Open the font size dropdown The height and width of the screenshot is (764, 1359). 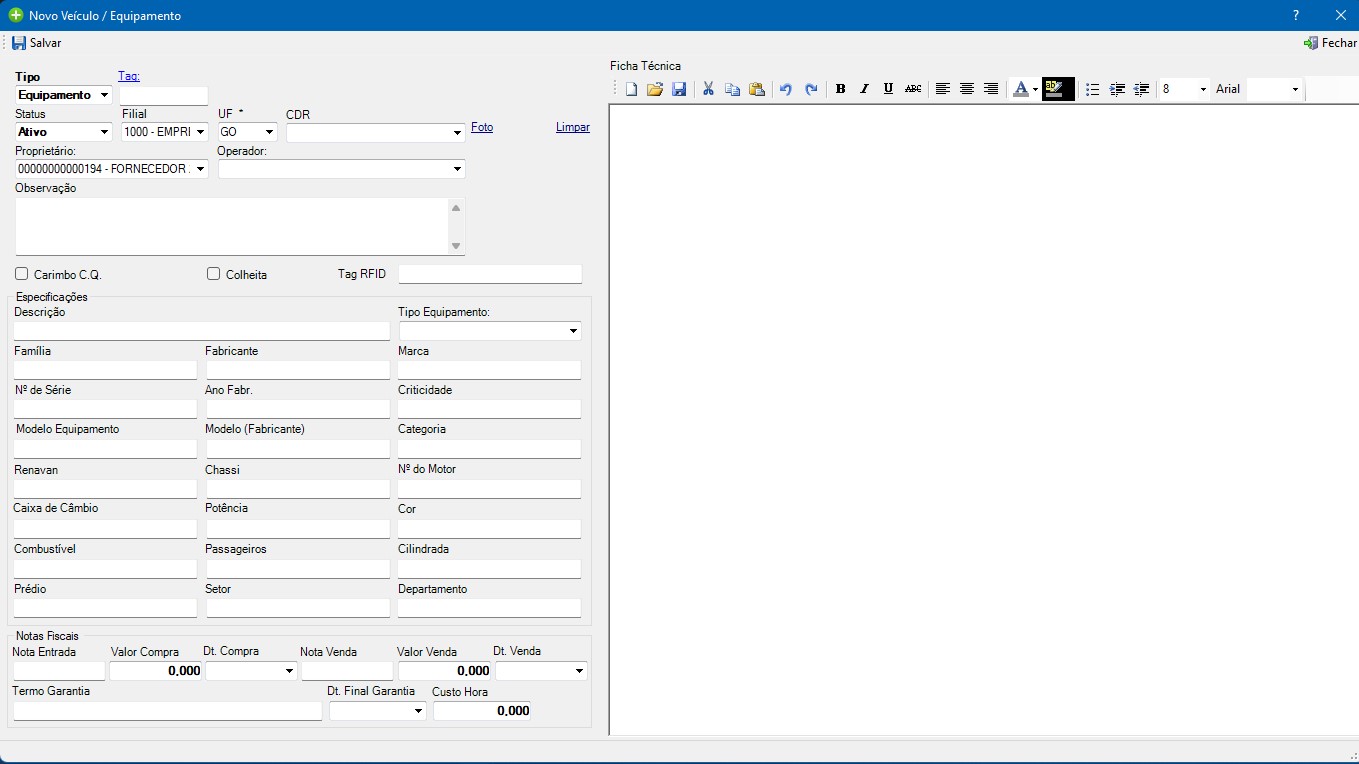(x=1203, y=89)
